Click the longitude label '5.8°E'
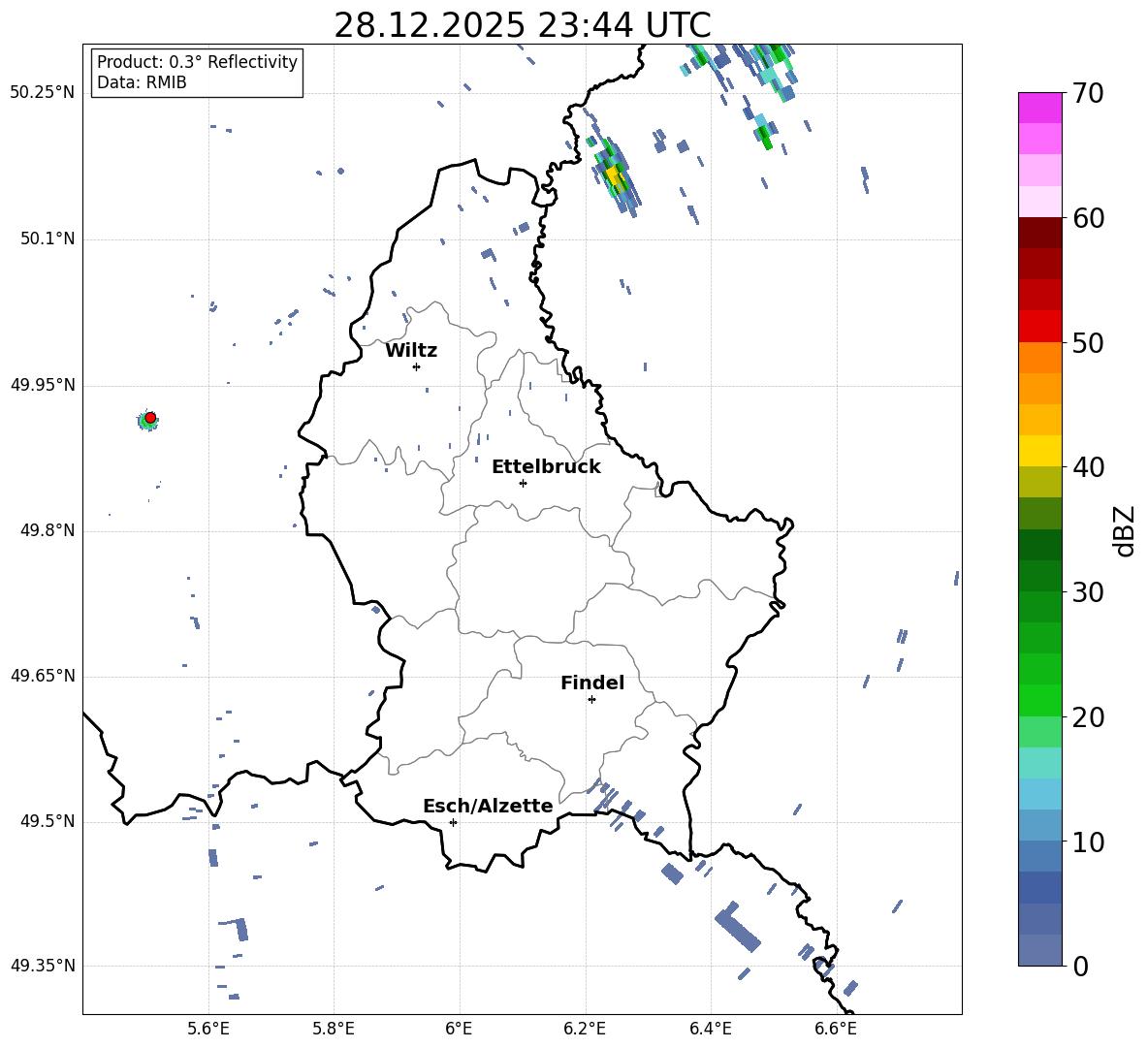 point(334,1030)
